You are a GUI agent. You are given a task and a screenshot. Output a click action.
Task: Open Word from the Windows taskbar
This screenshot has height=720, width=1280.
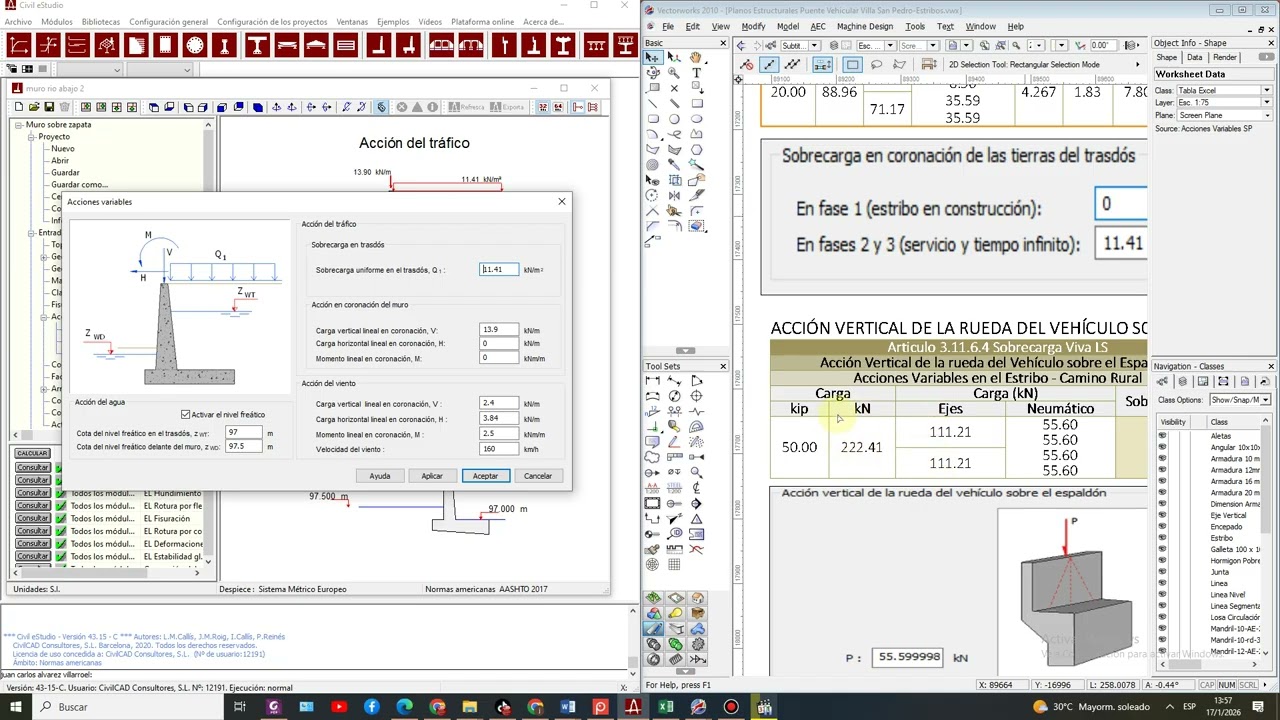coord(568,707)
